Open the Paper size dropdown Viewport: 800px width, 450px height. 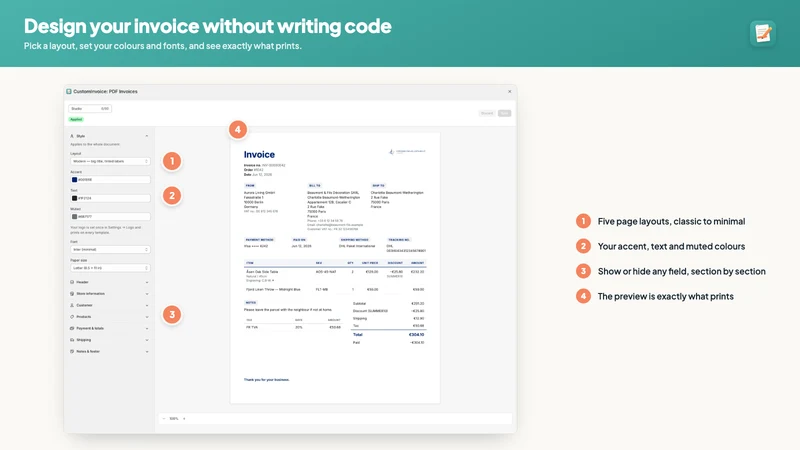click(110, 268)
